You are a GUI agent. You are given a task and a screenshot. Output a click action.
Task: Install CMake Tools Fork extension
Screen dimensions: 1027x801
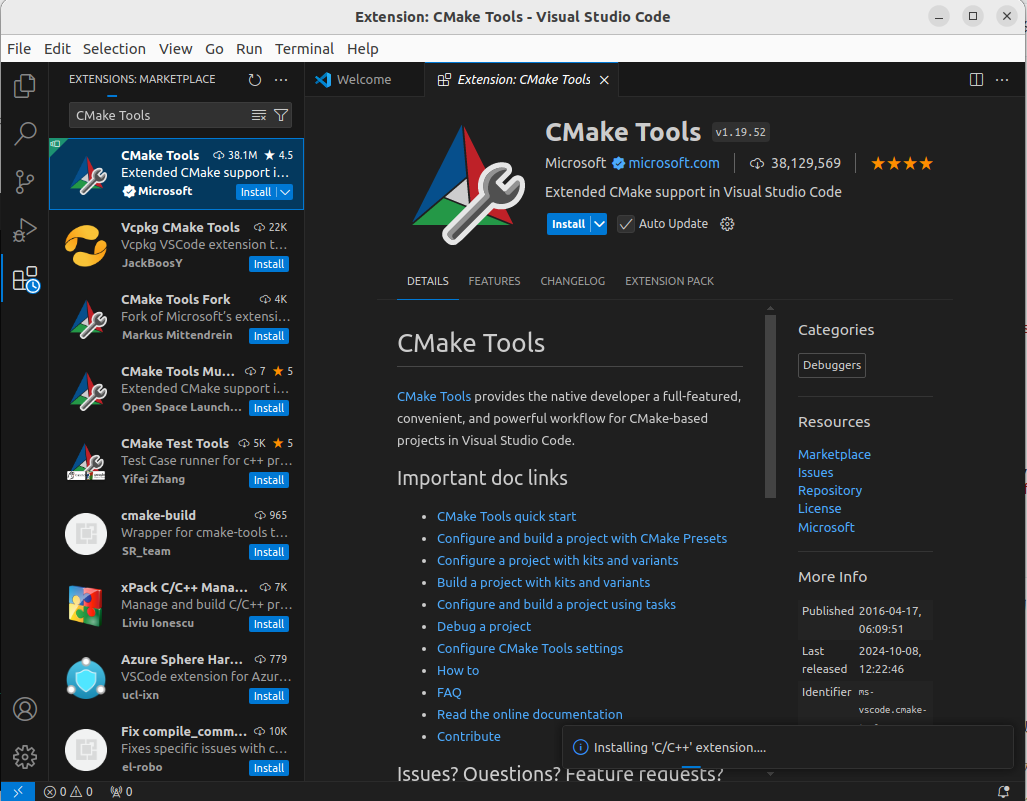[x=269, y=336]
